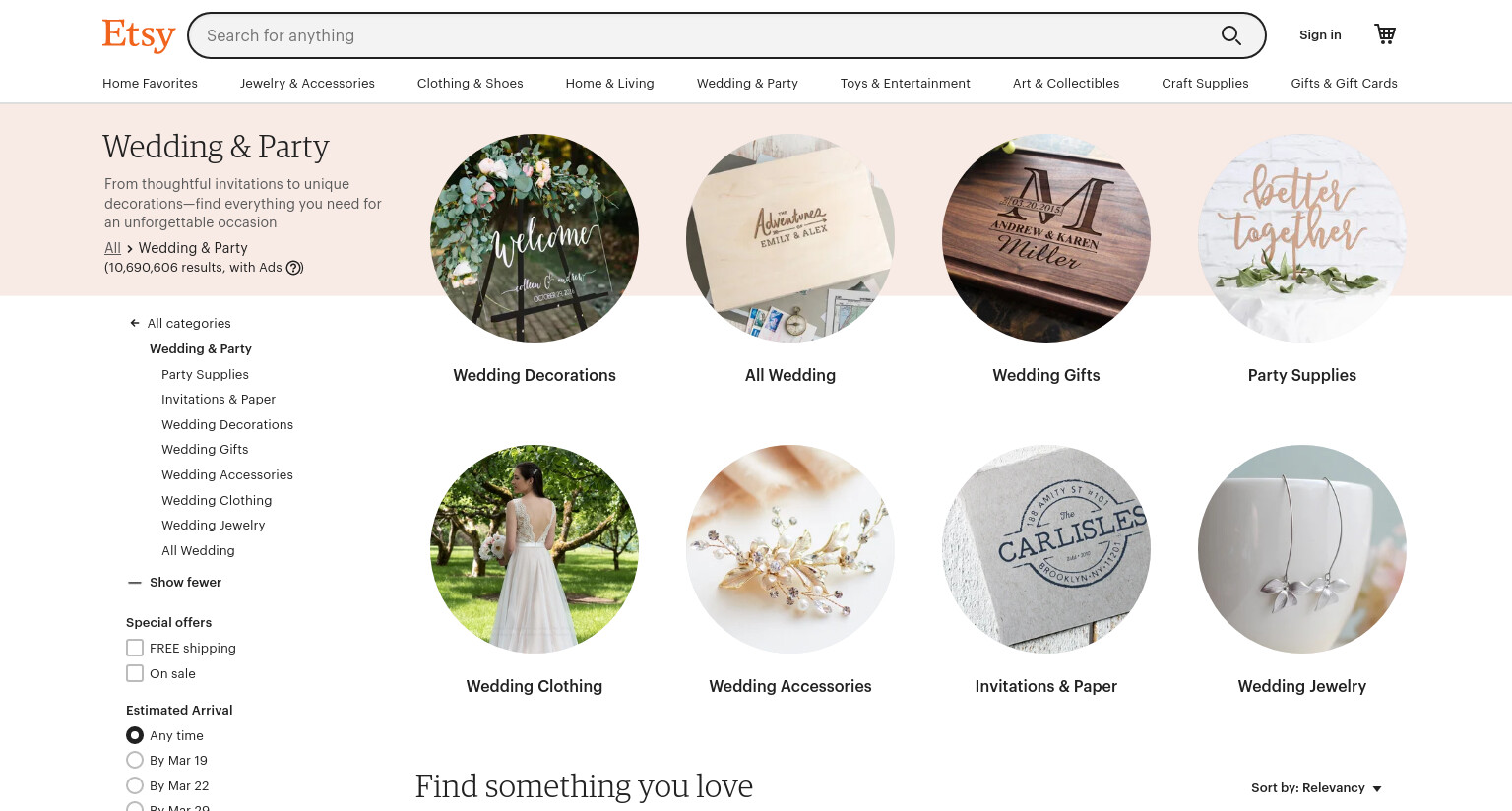Open the Jewelry & Accessories menu

[x=307, y=84]
